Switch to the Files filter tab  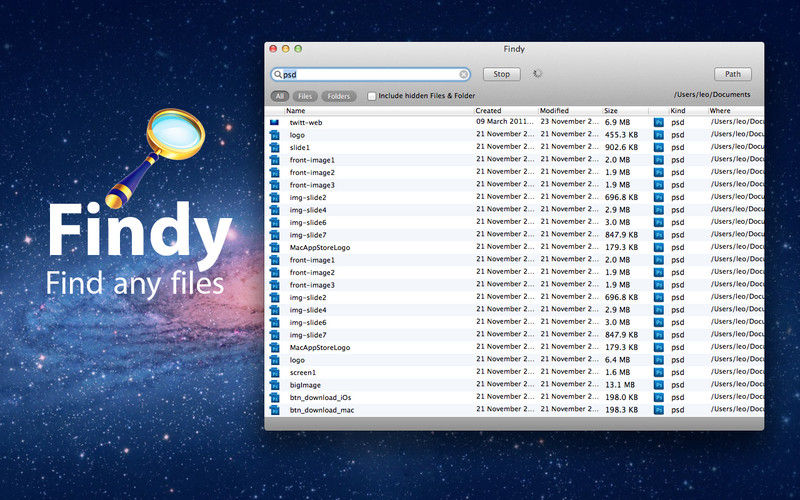pos(305,96)
